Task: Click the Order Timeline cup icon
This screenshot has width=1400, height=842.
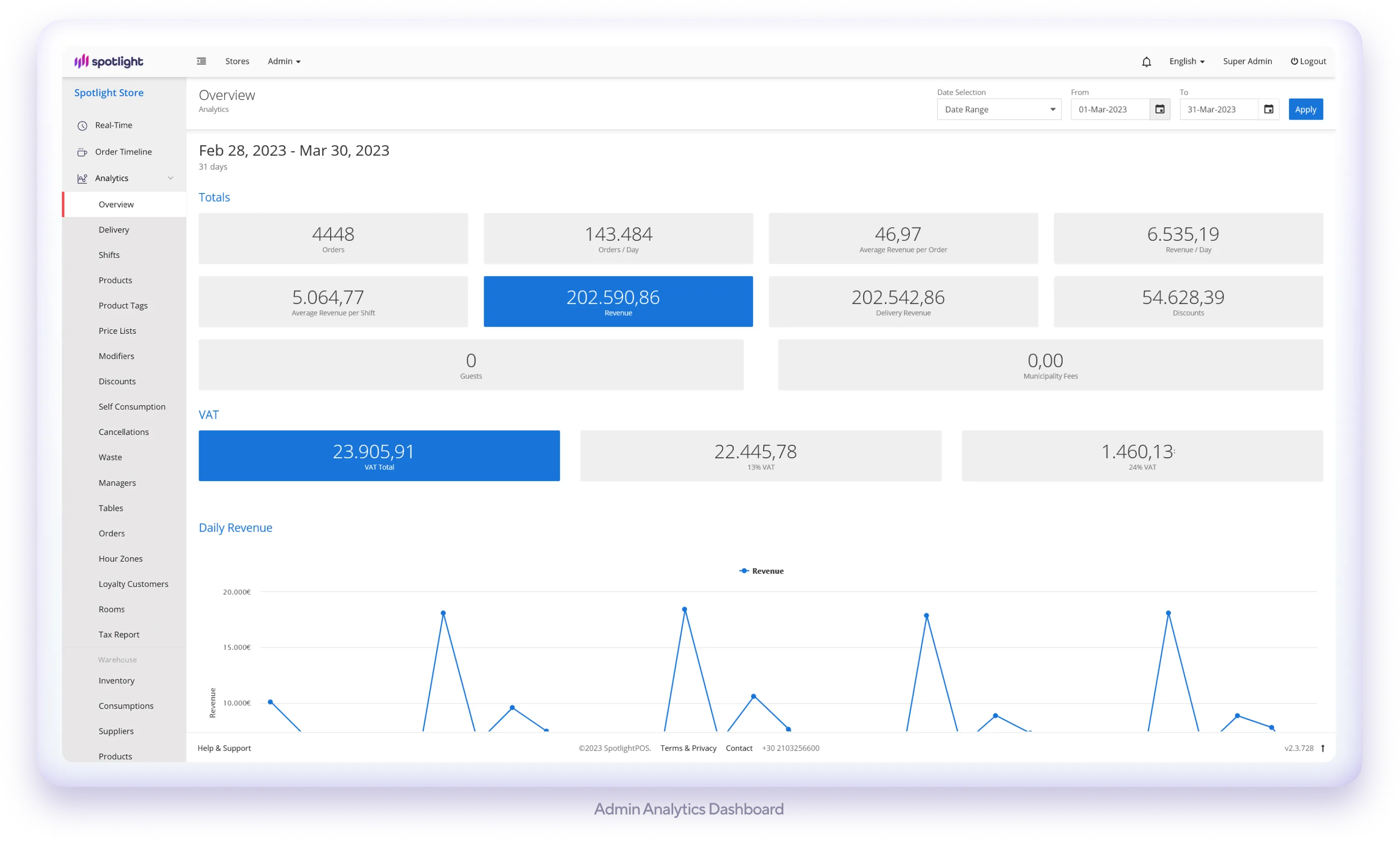Action: [x=82, y=152]
